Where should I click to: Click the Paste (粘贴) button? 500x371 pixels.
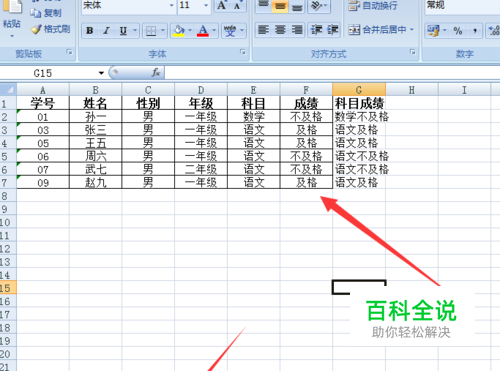pyautogui.click(x=12, y=13)
